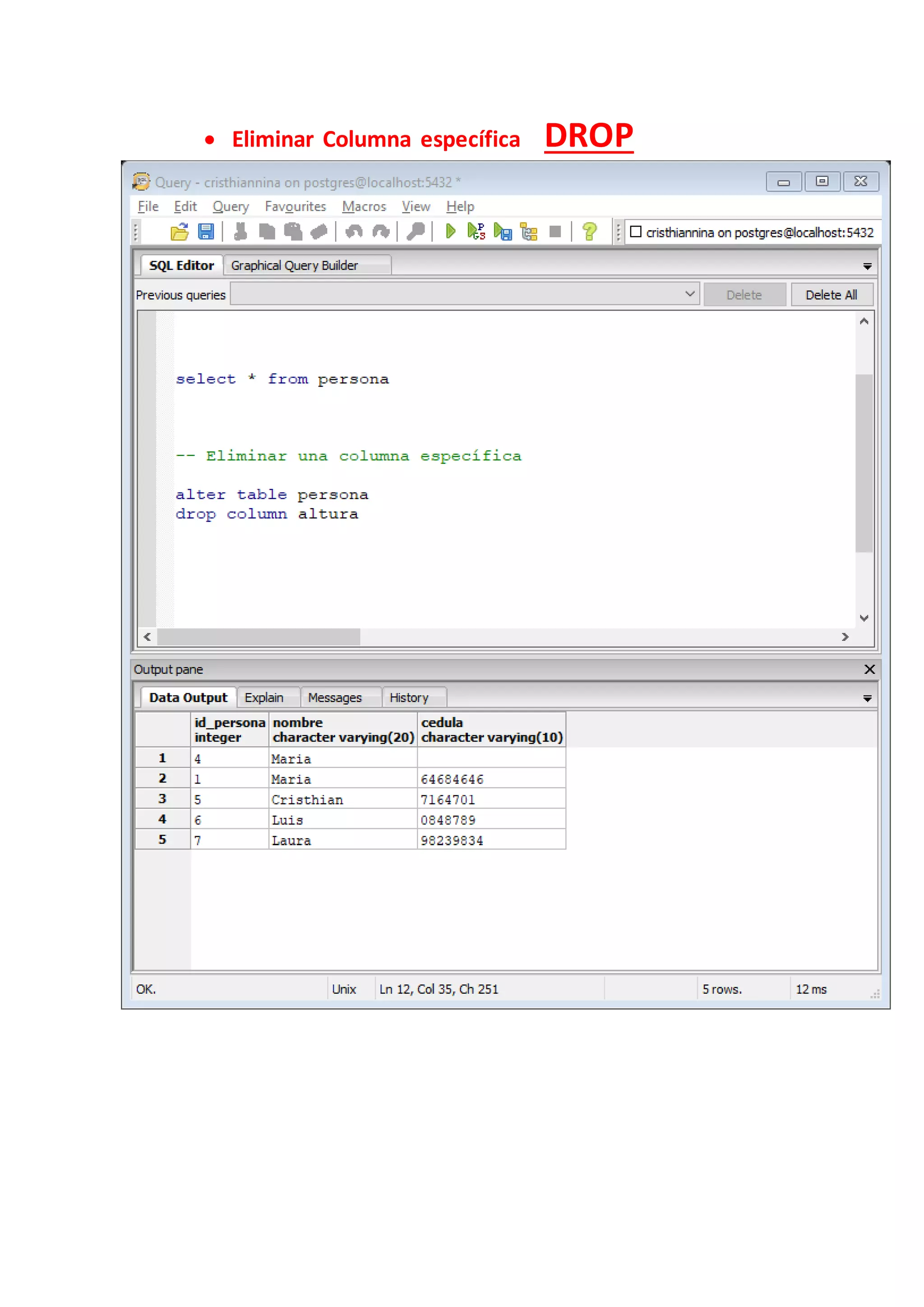924x1307 pixels.
Task: Select the Explain tab
Action: click(x=268, y=697)
